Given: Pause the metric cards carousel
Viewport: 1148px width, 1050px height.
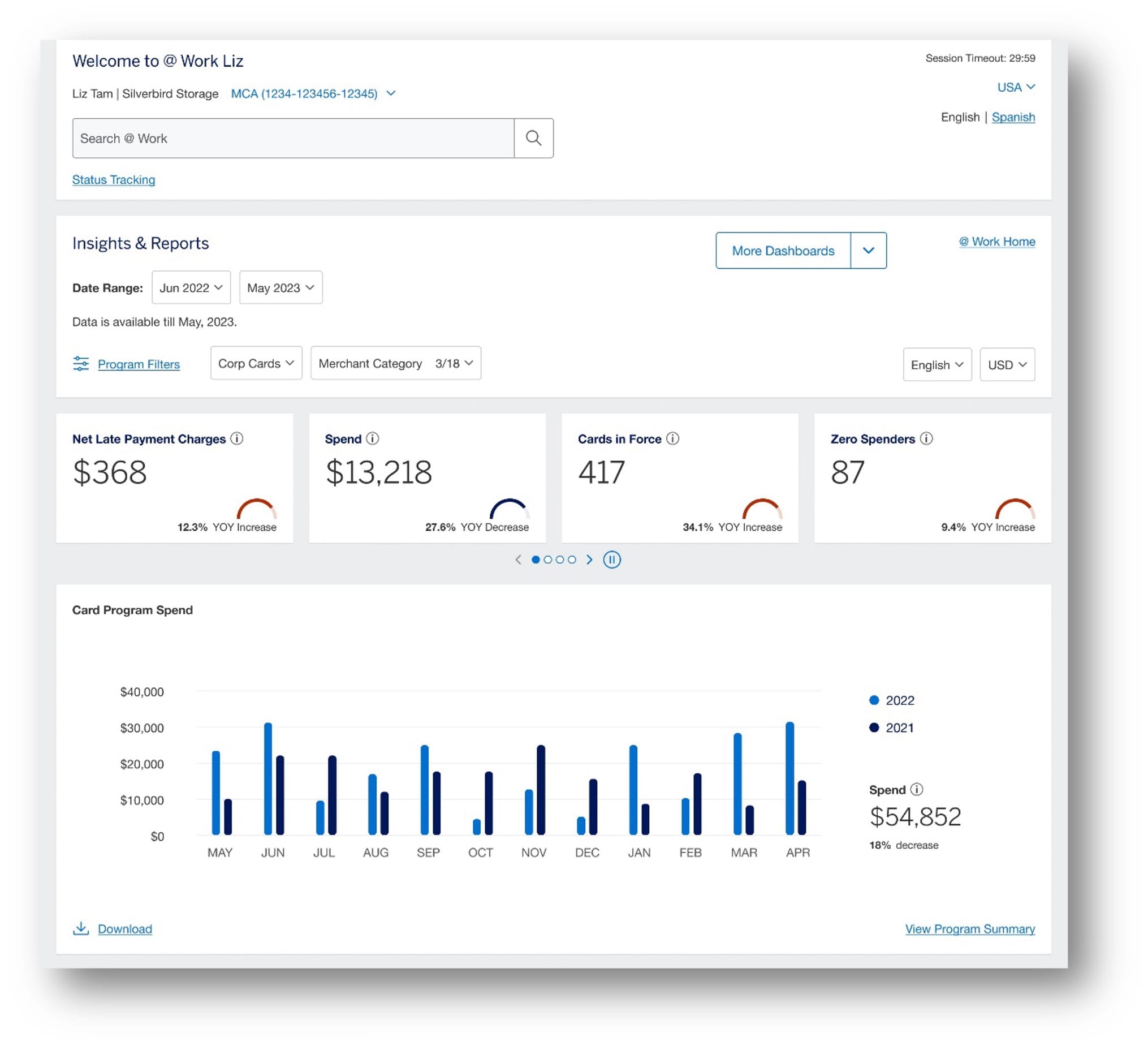Looking at the screenshot, I should pyautogui.click(x=611, y=560).
